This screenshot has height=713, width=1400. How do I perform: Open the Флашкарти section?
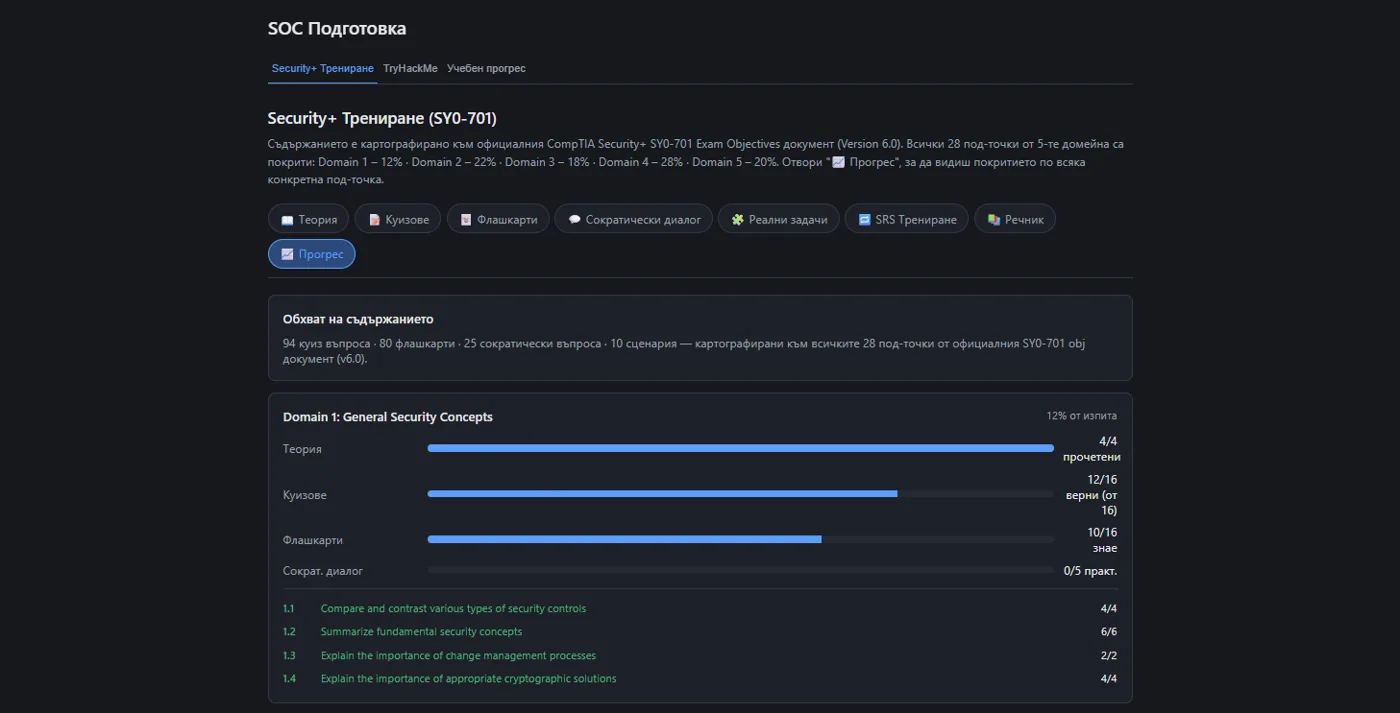click(498, 219)
